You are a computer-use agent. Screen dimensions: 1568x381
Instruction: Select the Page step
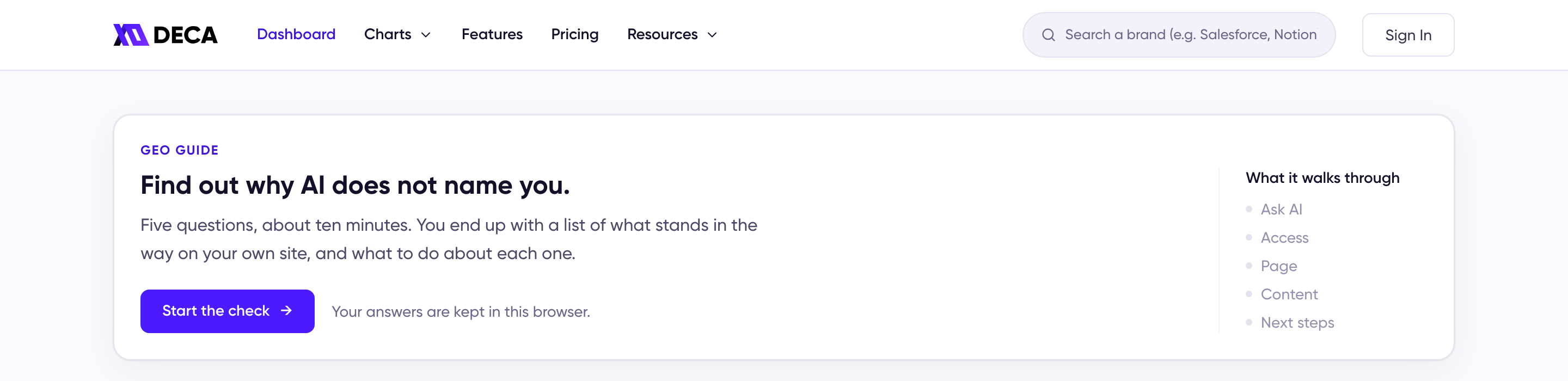coord(1279,266)
